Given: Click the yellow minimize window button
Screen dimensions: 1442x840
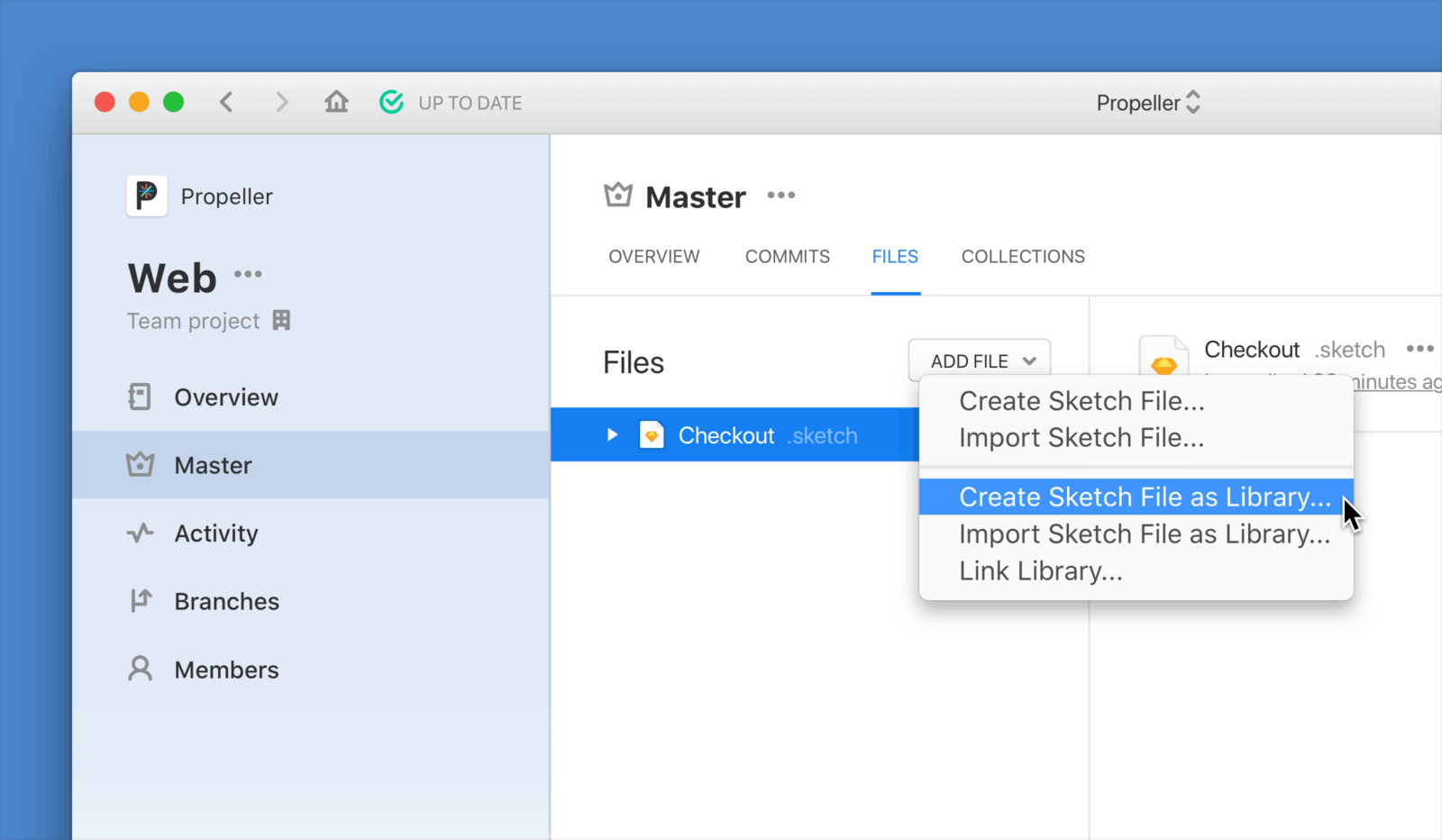Looking at the screenshot, I should [x=139, y=102].
